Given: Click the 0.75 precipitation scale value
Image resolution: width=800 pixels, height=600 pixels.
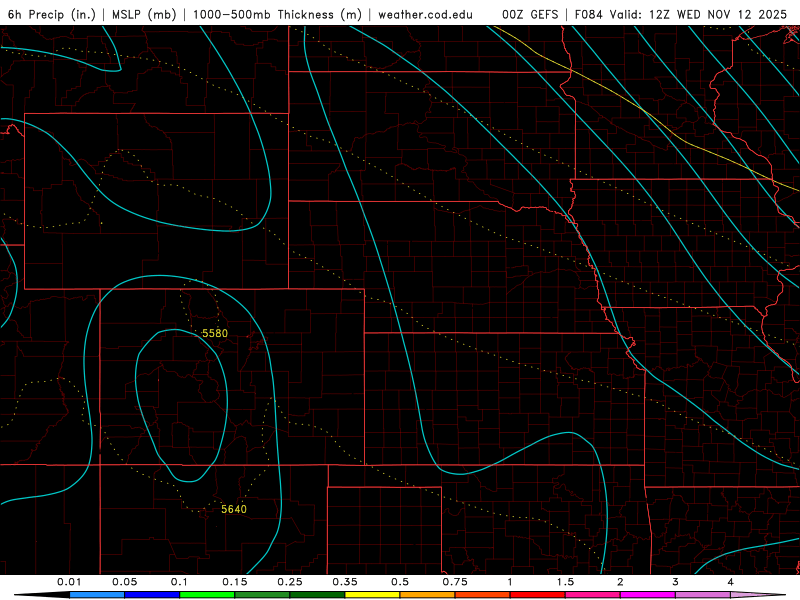Looking at the screenshot, I should coord(455,582).
